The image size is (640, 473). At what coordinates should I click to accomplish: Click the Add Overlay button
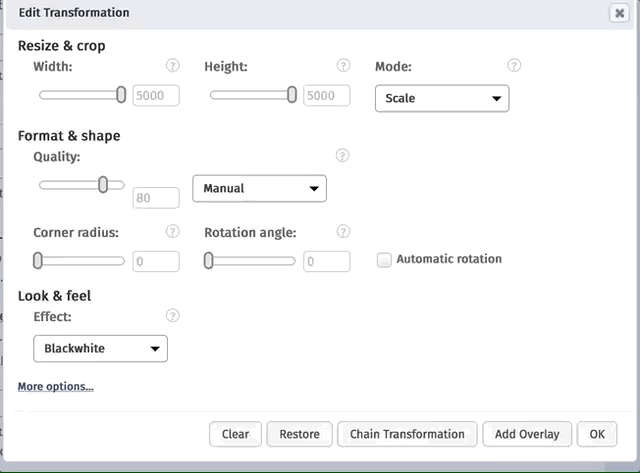pos(527,434)
